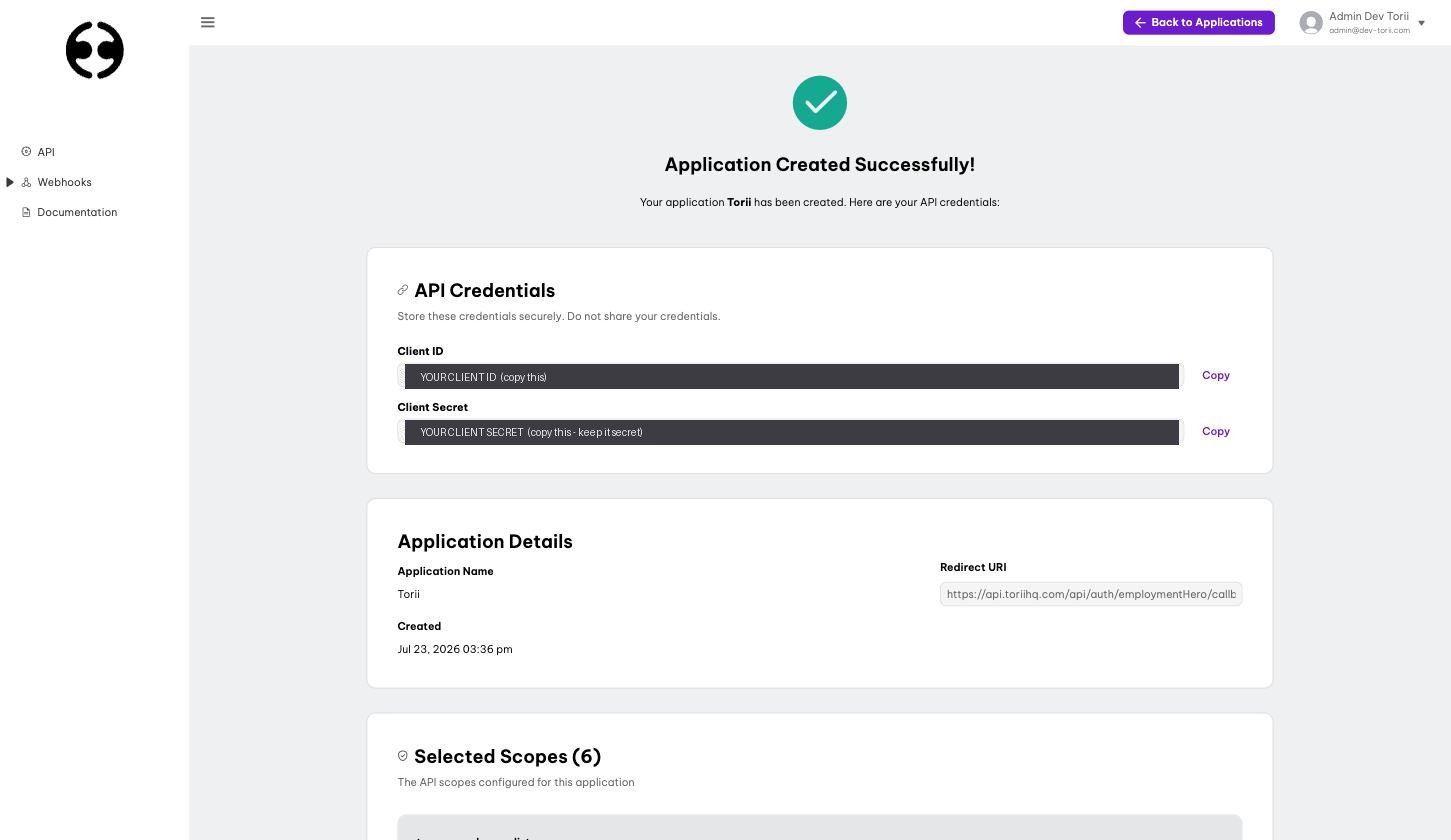Copy the Client Secret
This screenshot has height=840, width=1451.
coord(1216,431)
